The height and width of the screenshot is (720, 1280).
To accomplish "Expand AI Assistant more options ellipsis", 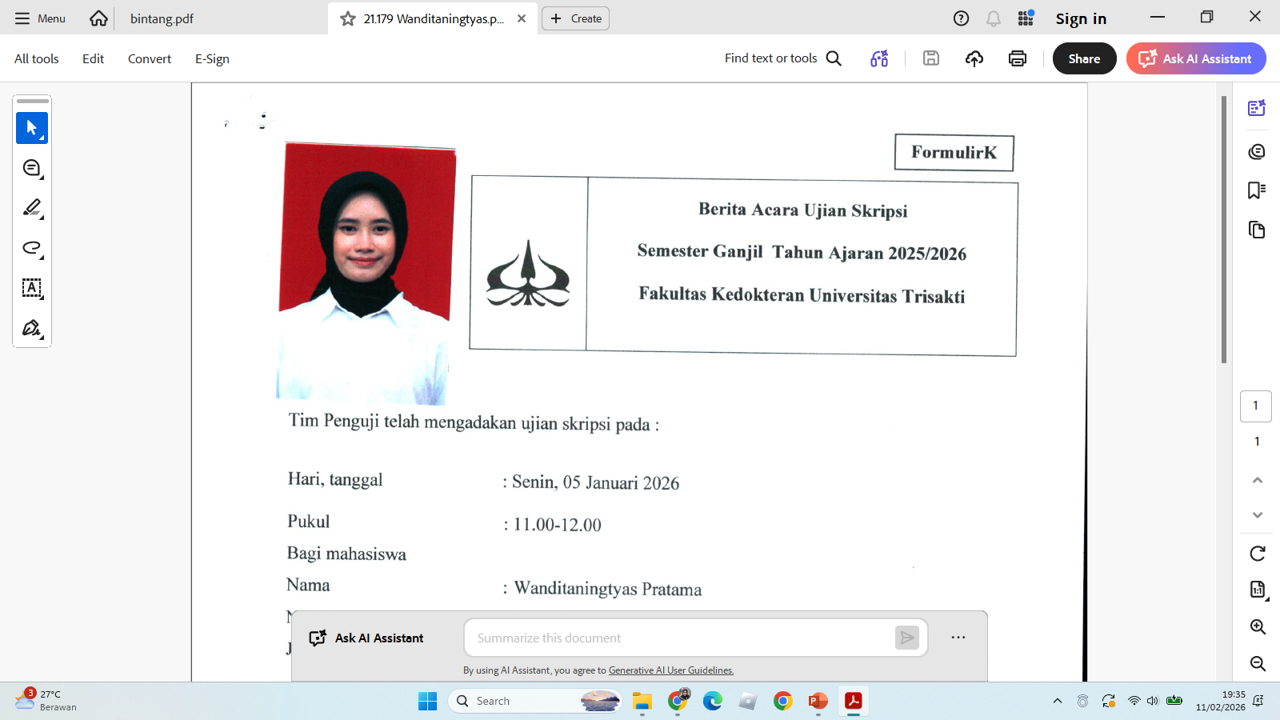I will point(958,638).
